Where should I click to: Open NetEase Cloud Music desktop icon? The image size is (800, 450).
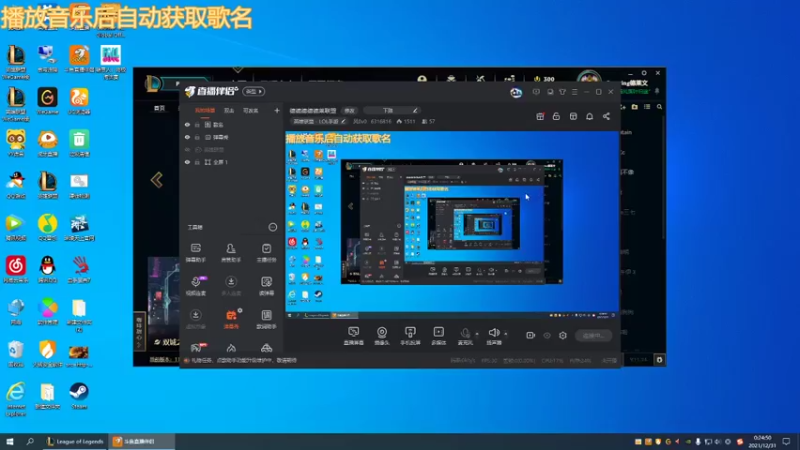(x=16, y=270)
